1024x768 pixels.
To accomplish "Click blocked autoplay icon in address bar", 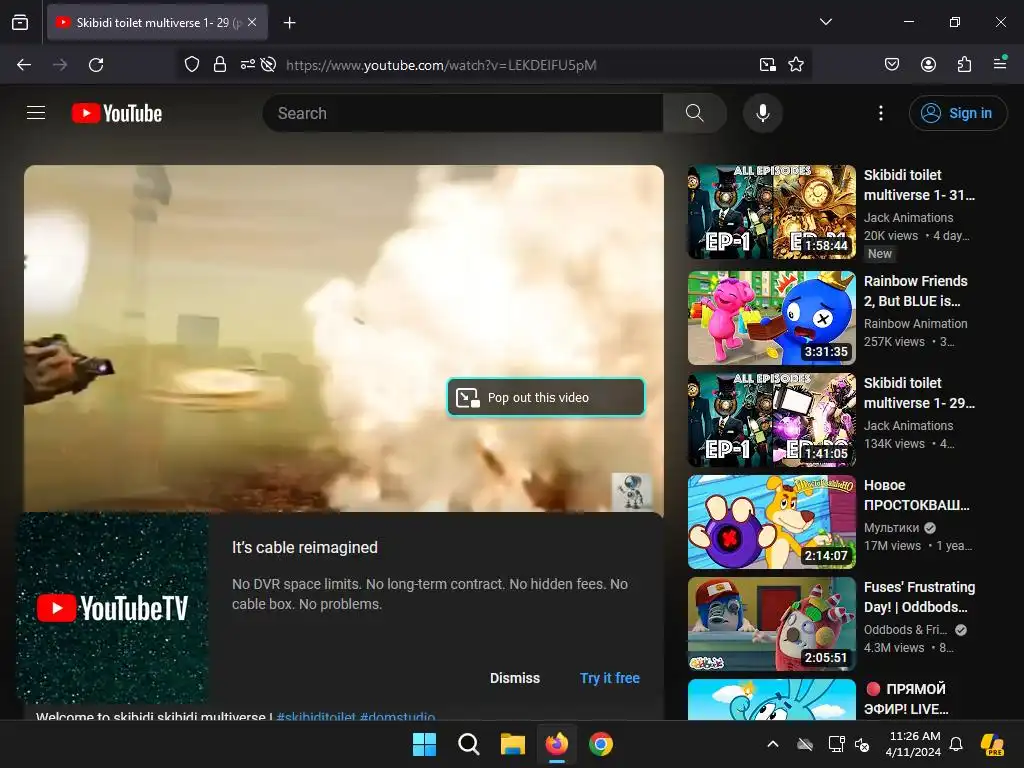I will coord(268,65).
